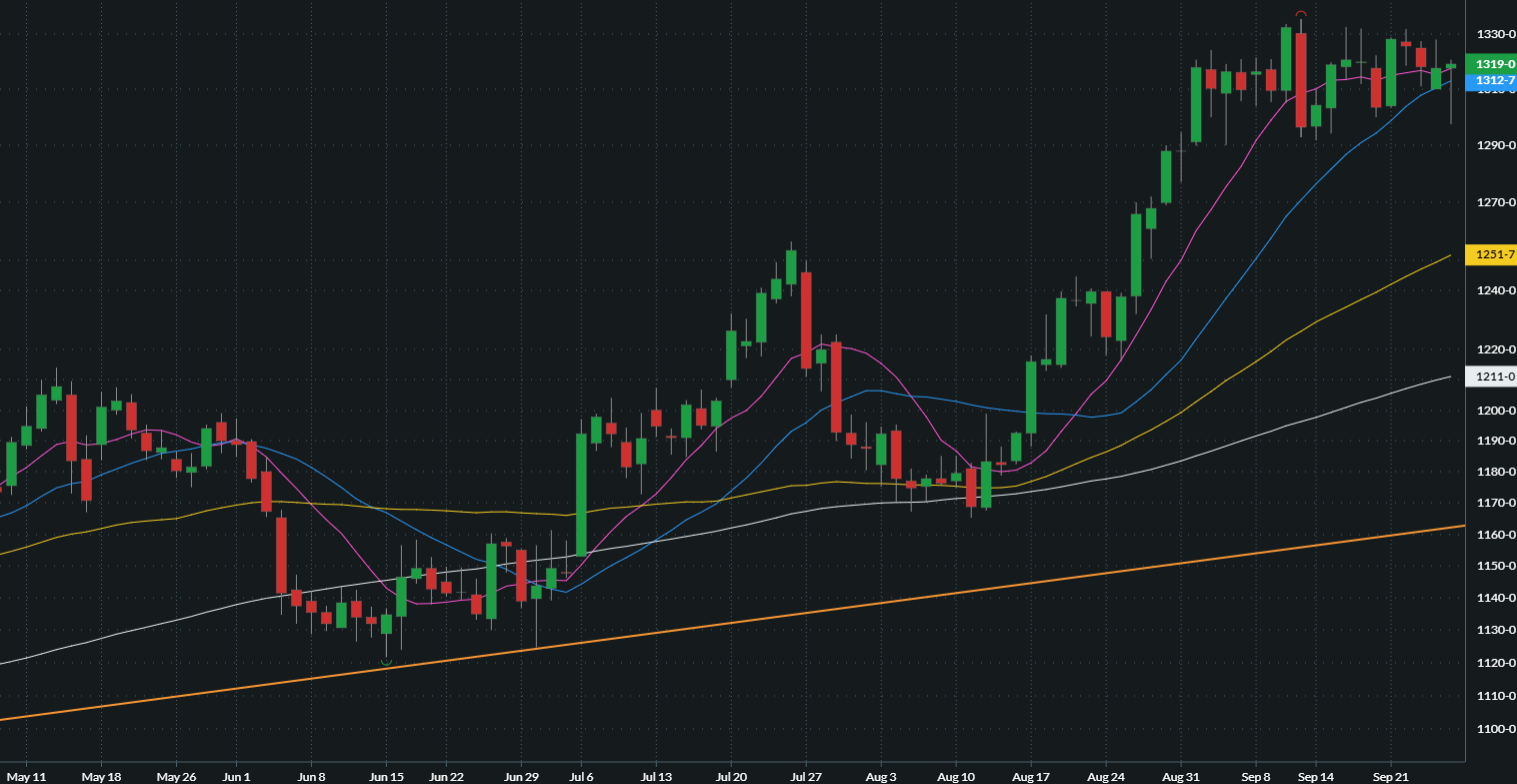The height and width of the screenshot is (784, 1517).
Task: Click the 1270-0 price axis label
Action: pyautogui.click(x=1496, y=203)
